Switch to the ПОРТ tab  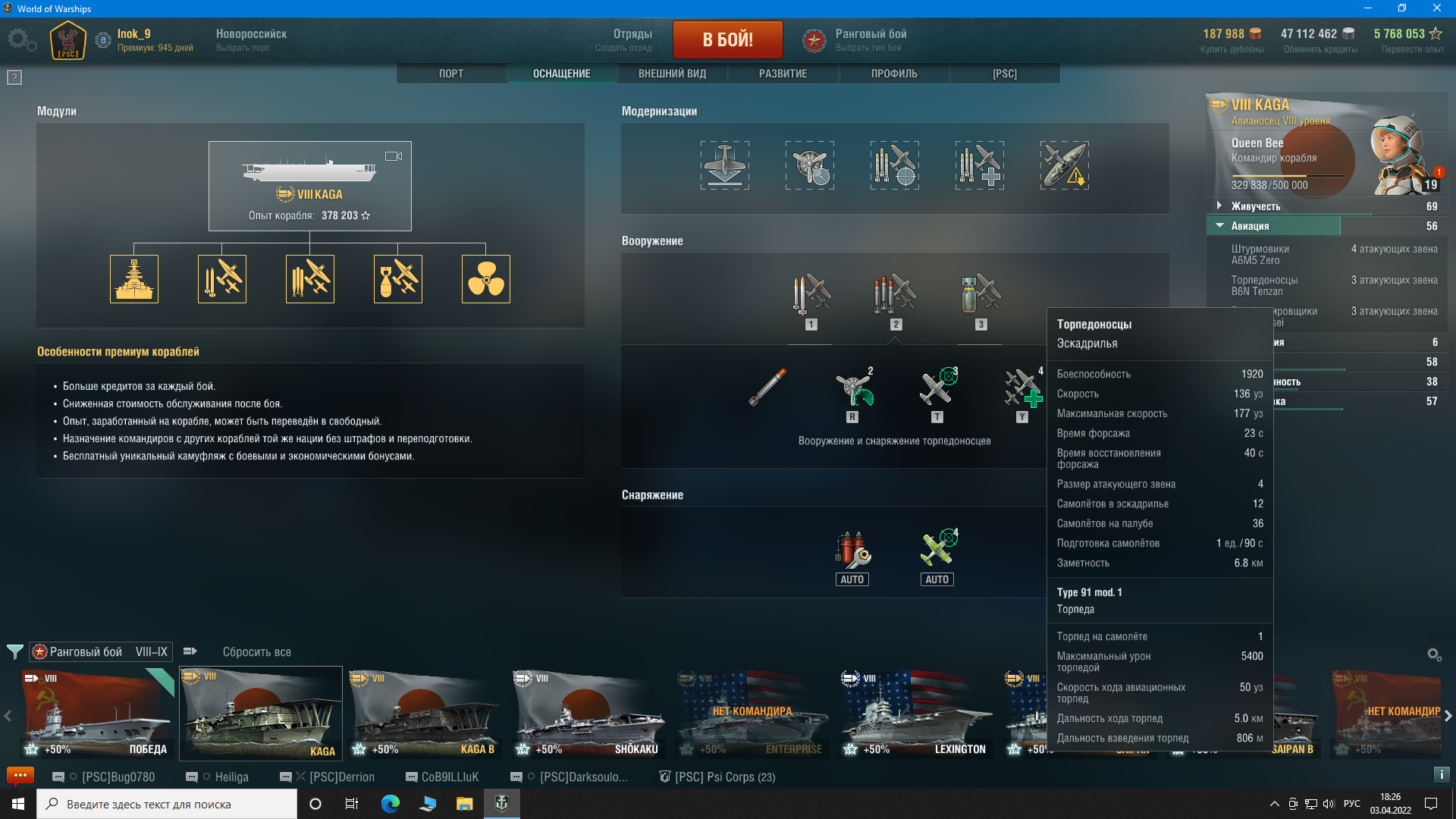(x=451, y=74)
